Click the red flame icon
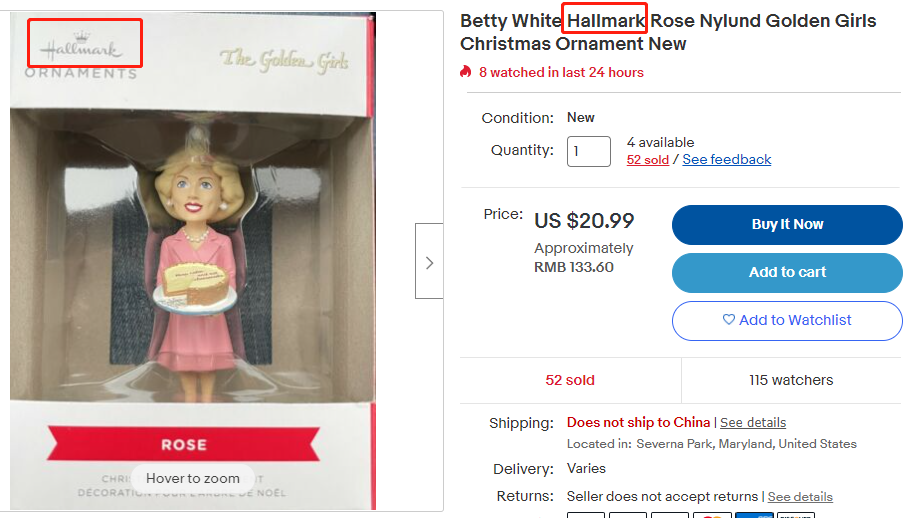Image resolution: width=909 pixels, height=518 pixels. click(466, 72)
